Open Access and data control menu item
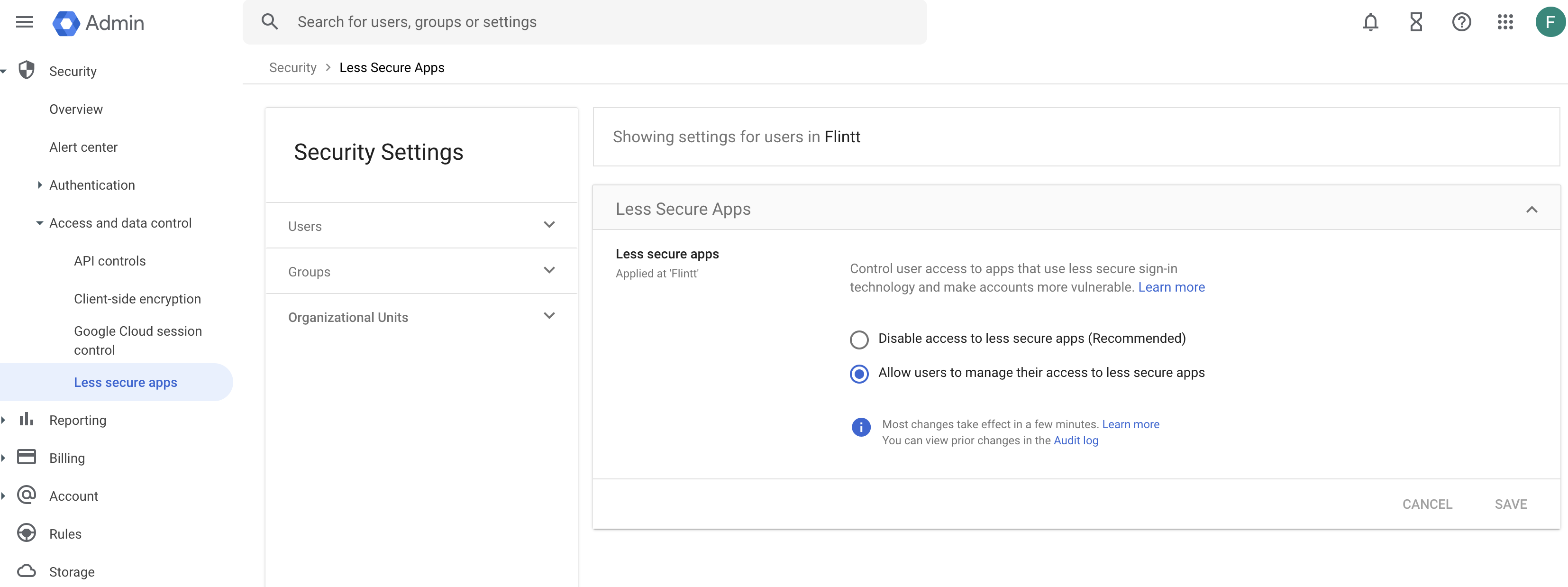This screenshot has height=587, width=1568. click(x=120, y=222)
